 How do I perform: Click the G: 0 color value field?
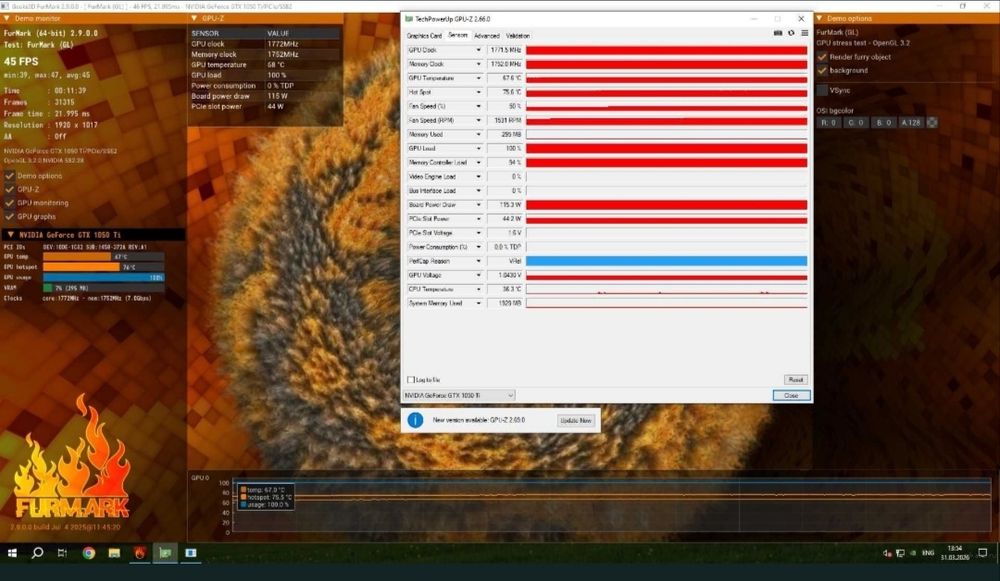856,122
